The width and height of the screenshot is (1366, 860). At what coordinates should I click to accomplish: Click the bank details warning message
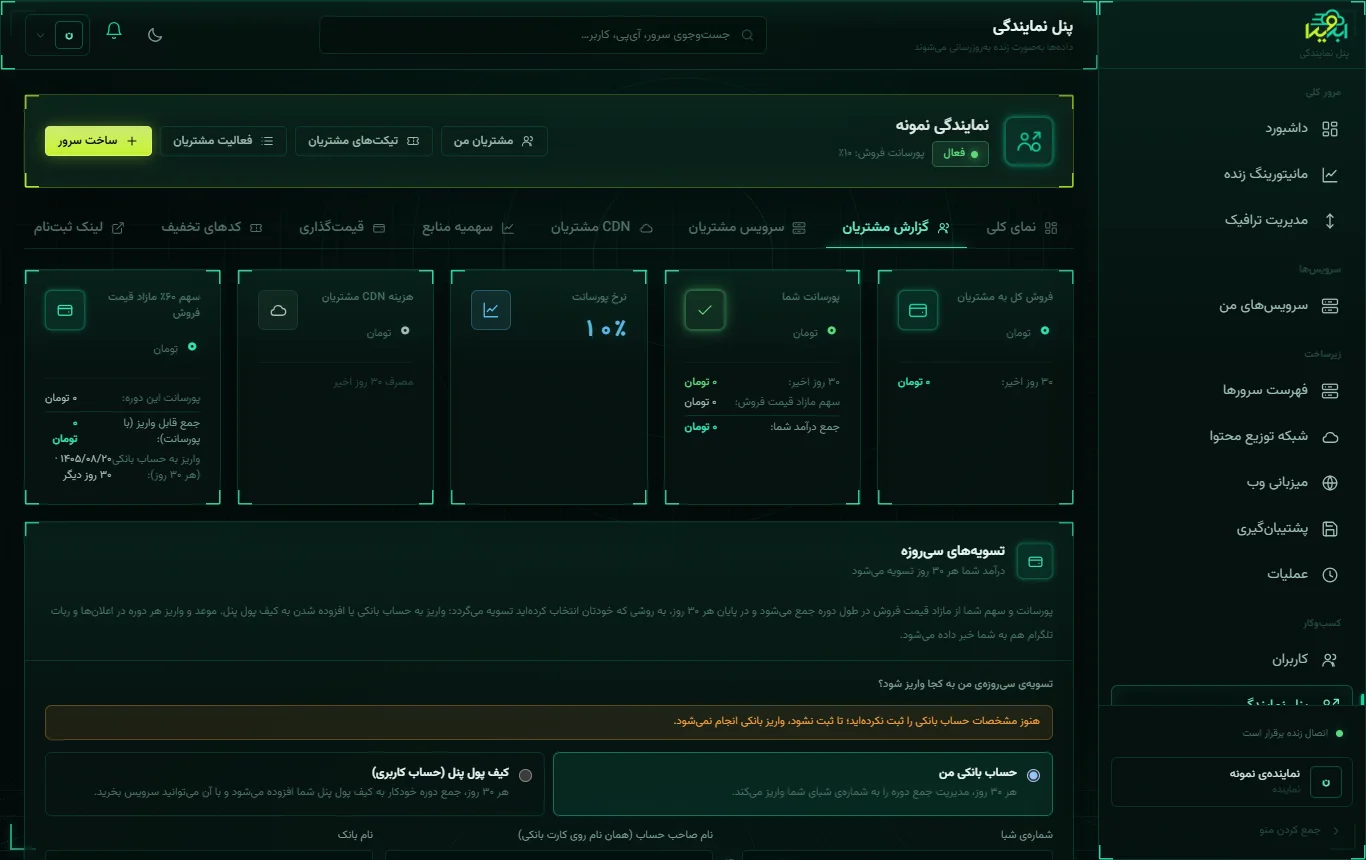(549, 722)
